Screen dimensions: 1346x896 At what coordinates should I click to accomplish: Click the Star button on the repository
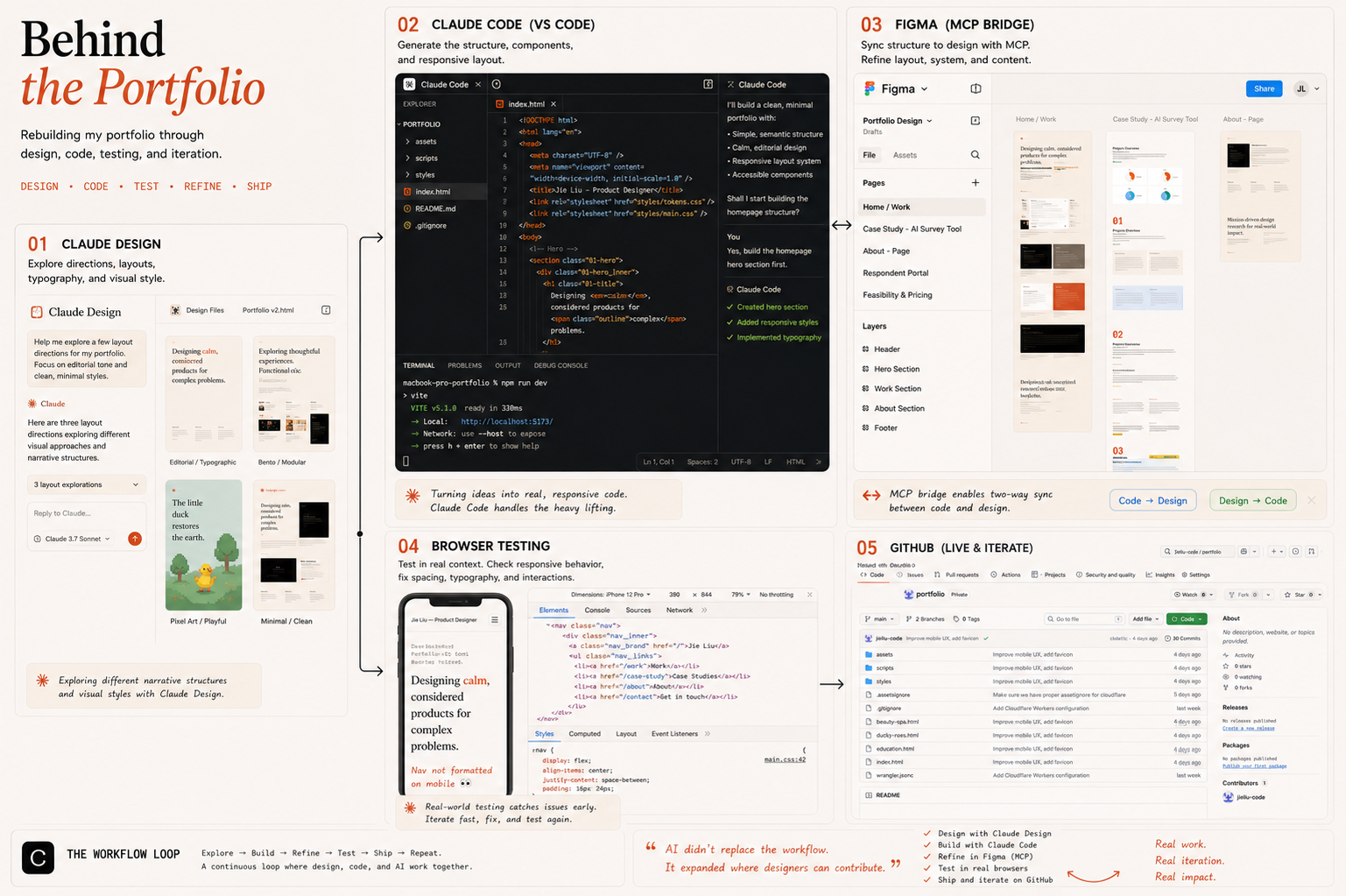click(x=1302, y=595)
